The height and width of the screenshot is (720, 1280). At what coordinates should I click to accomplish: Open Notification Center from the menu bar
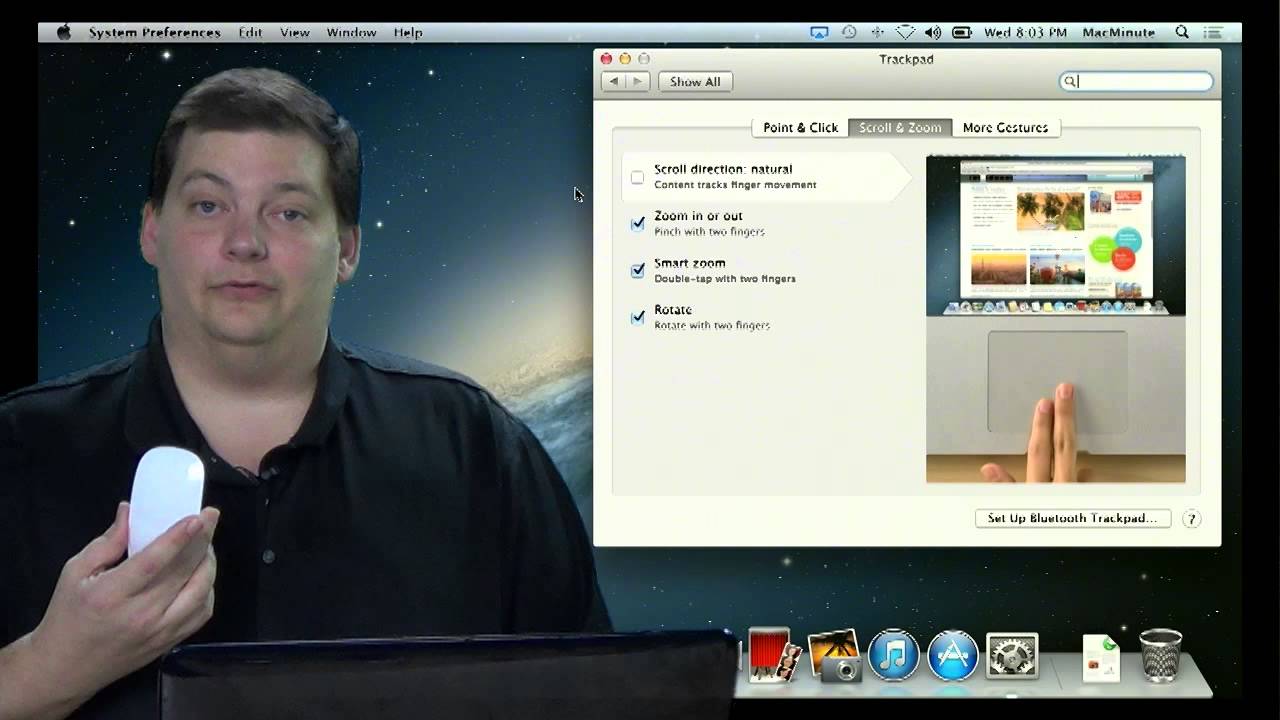point(1213,32)
